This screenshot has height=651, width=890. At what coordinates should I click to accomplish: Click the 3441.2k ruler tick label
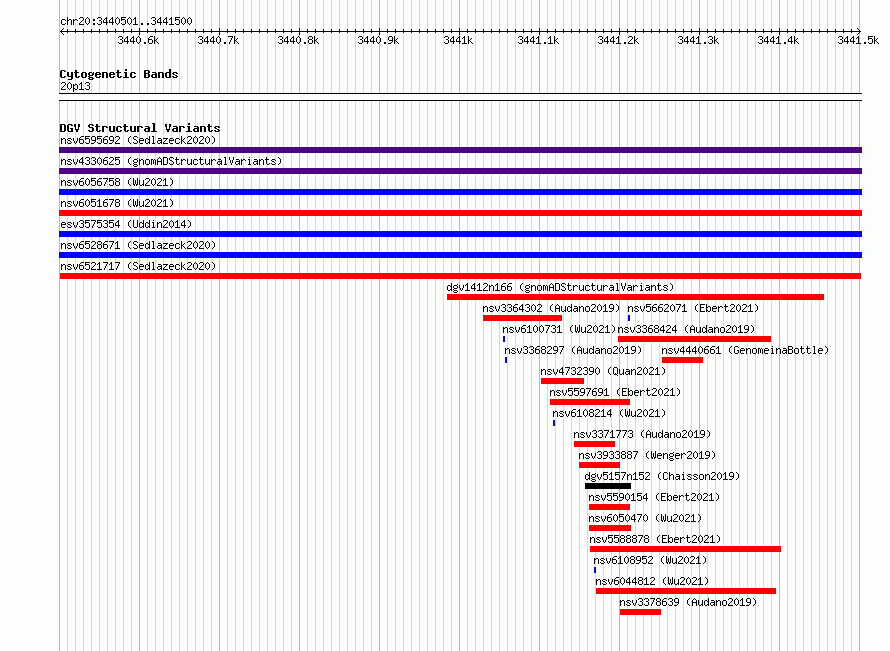pyautogui.click(x=618, y=40)
